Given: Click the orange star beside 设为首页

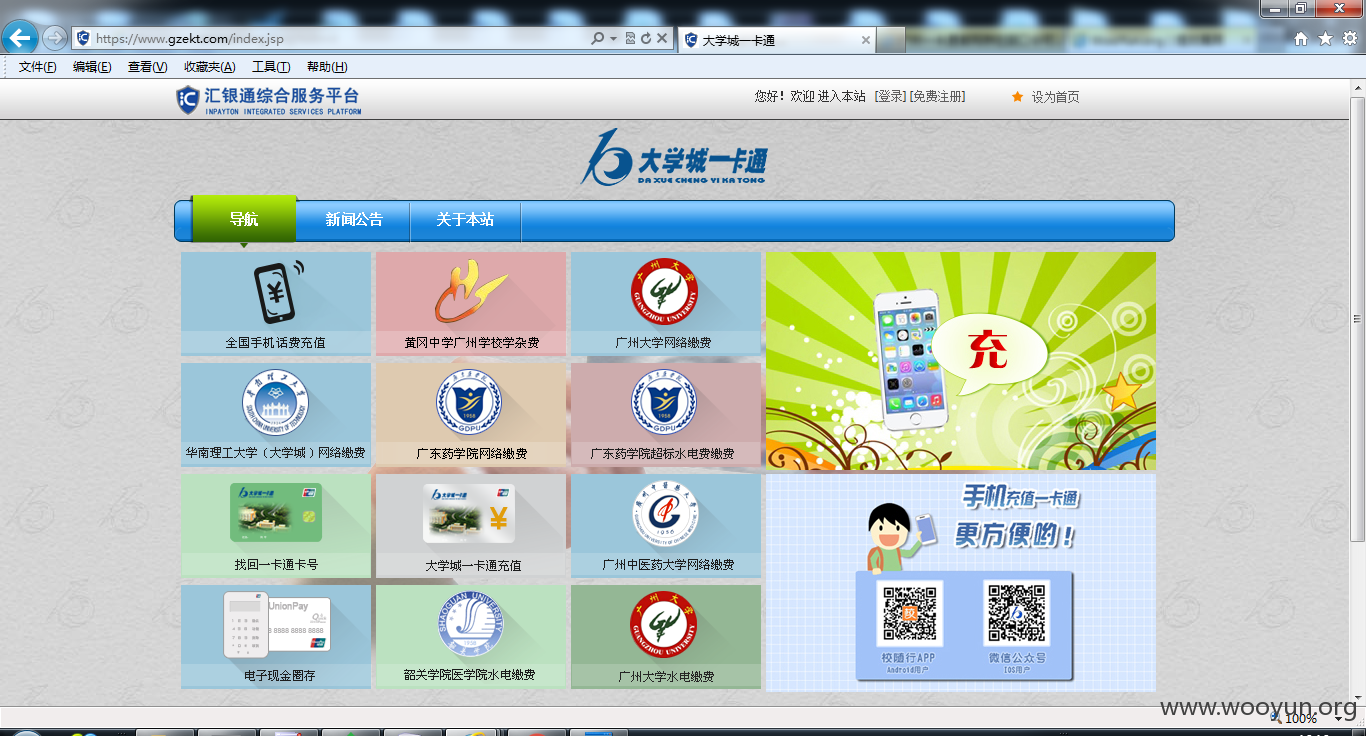Looking at the screenshot, I should (x=1017, y=97).
